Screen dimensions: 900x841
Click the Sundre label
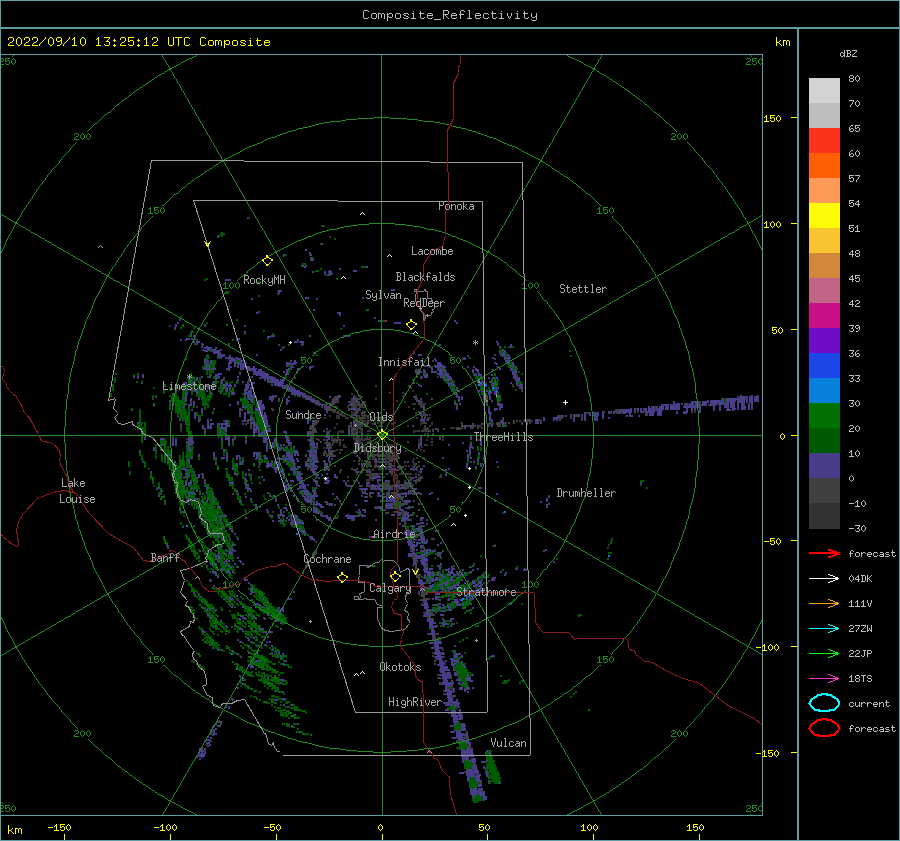(303, 414)
